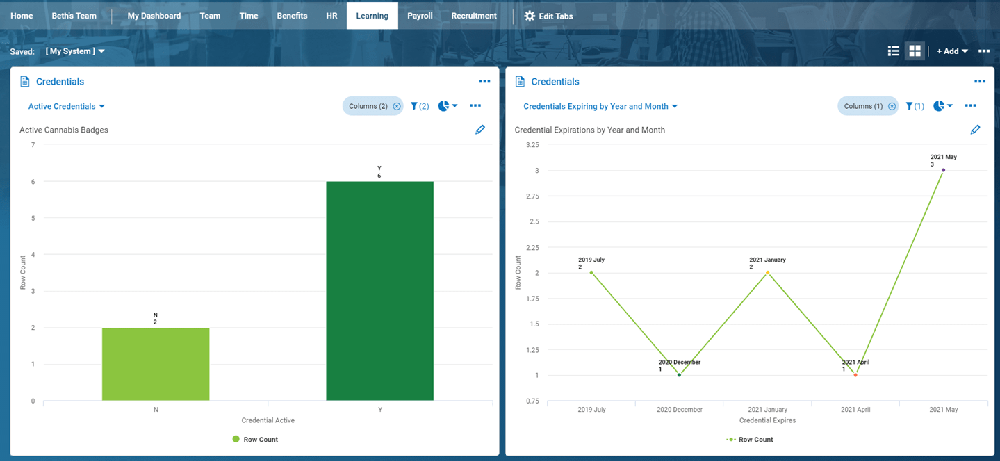
Task: Open the Recruitment tab
Action: coord(474,16)
